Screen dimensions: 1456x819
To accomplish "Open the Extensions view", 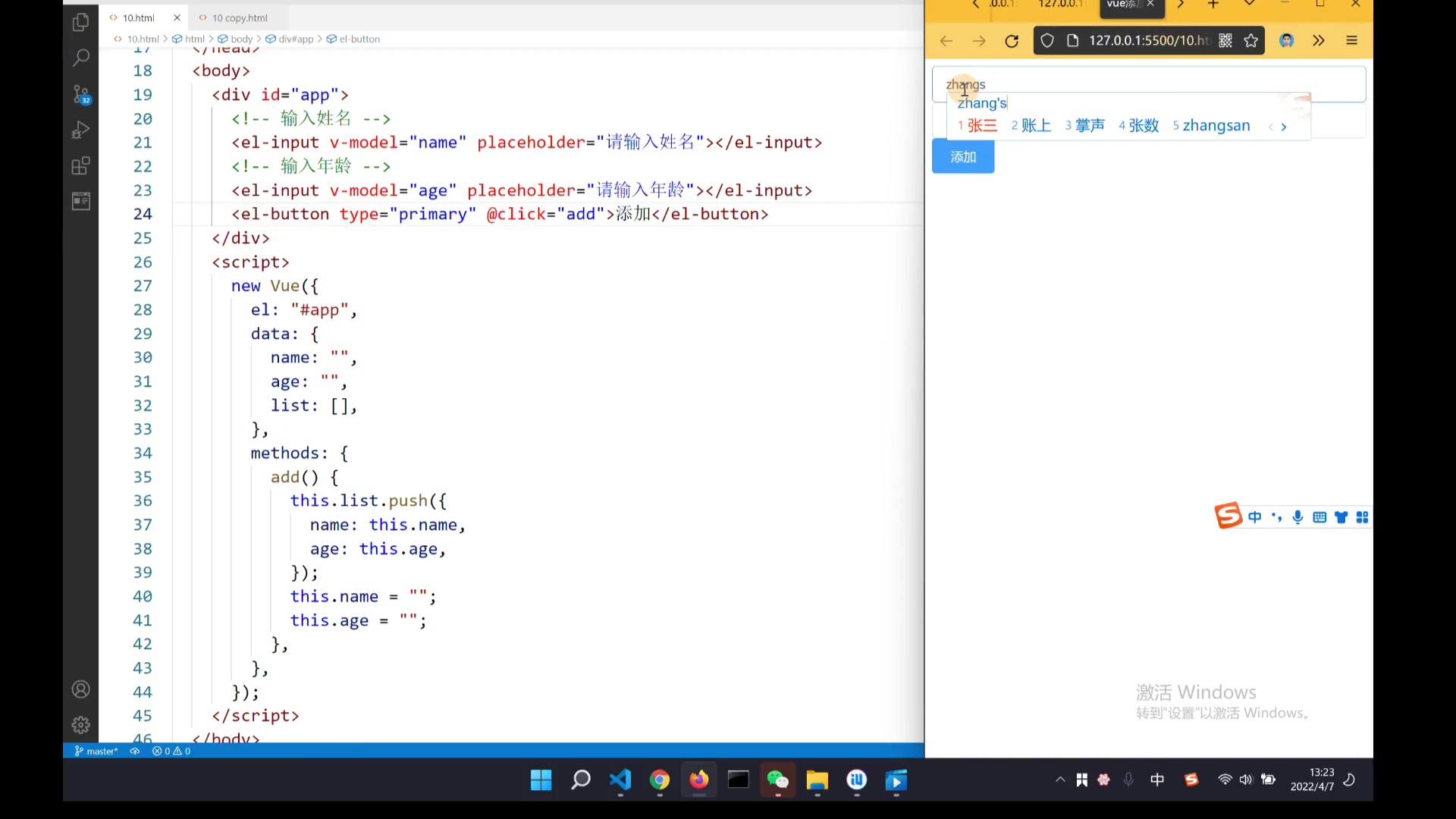I will (80, 165).
